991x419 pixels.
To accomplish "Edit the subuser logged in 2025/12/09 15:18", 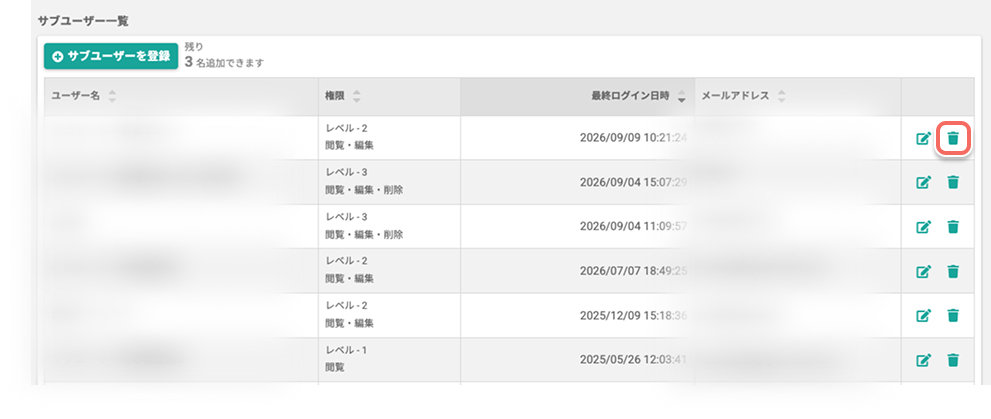I will tap(923, 315).
